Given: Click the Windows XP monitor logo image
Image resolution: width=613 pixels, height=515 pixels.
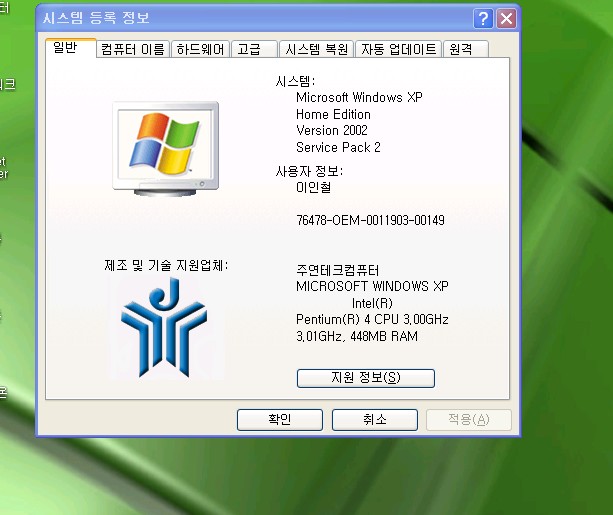Looking at the screenshot, I should [x=165, y=146].
